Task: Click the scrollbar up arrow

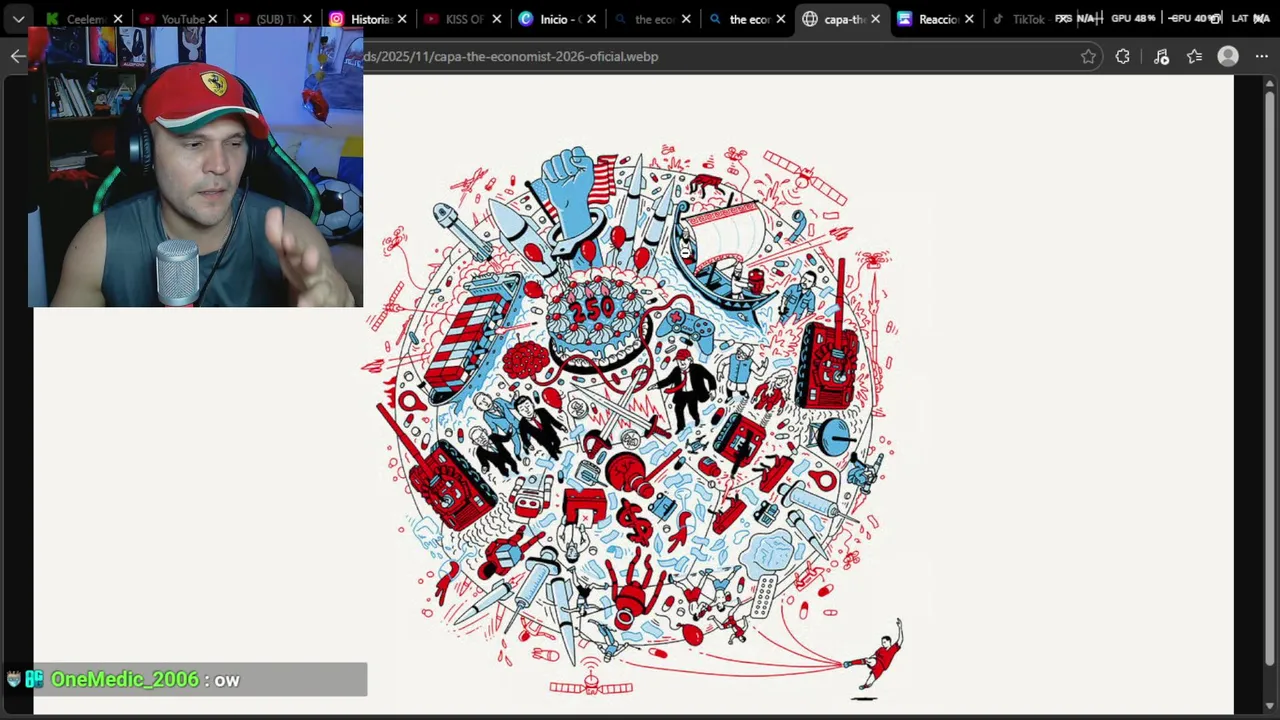Action: click(x=1270, y=84)
